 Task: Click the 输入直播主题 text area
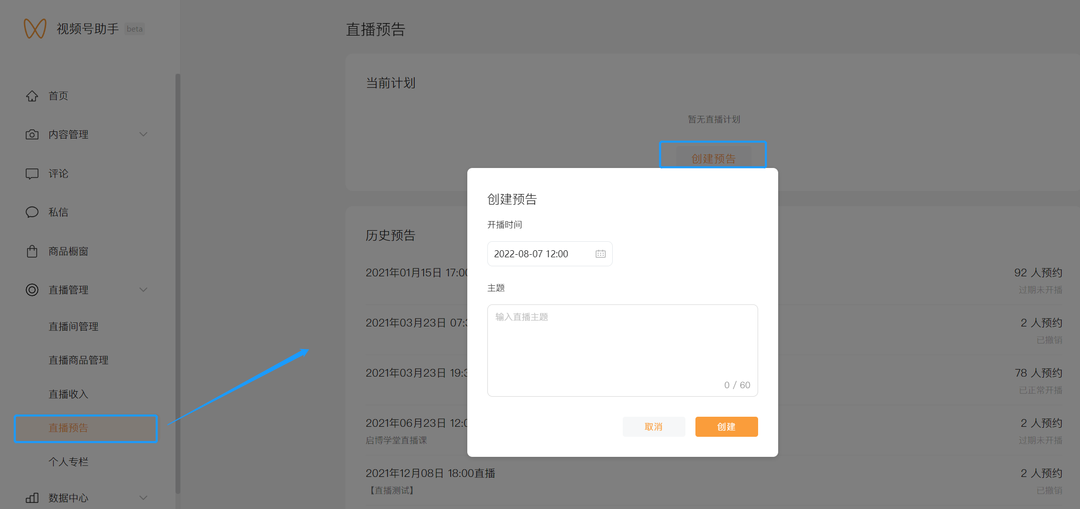pos(622,350)
